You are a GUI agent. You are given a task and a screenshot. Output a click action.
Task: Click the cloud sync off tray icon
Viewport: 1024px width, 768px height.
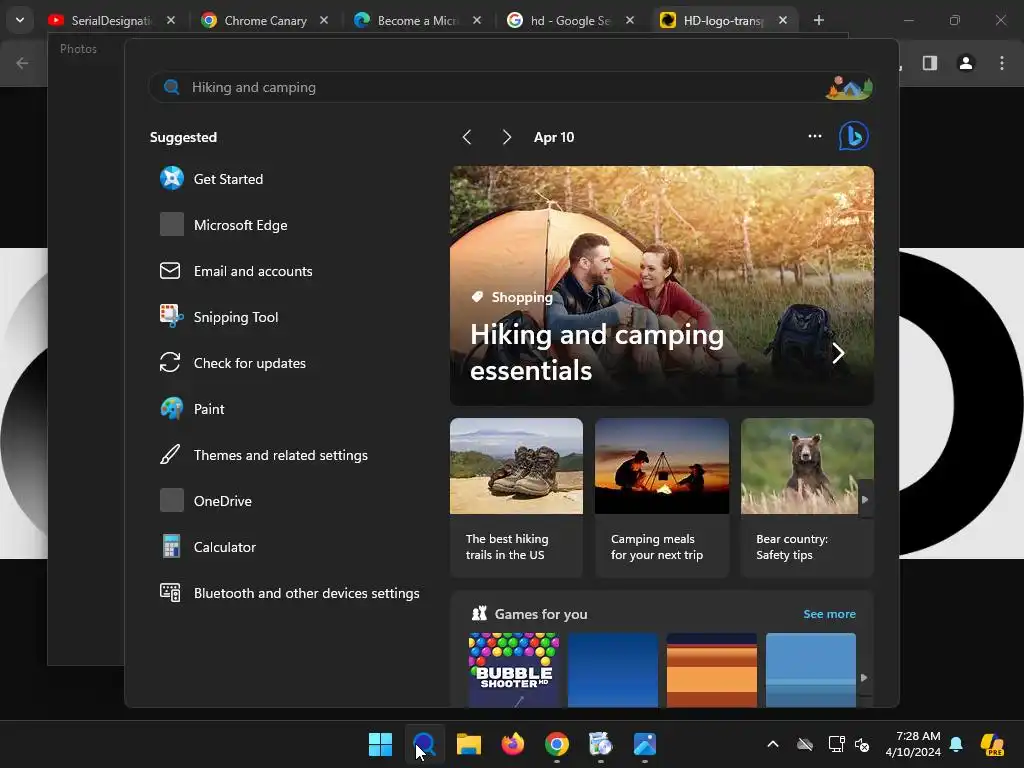click(805, 744)
